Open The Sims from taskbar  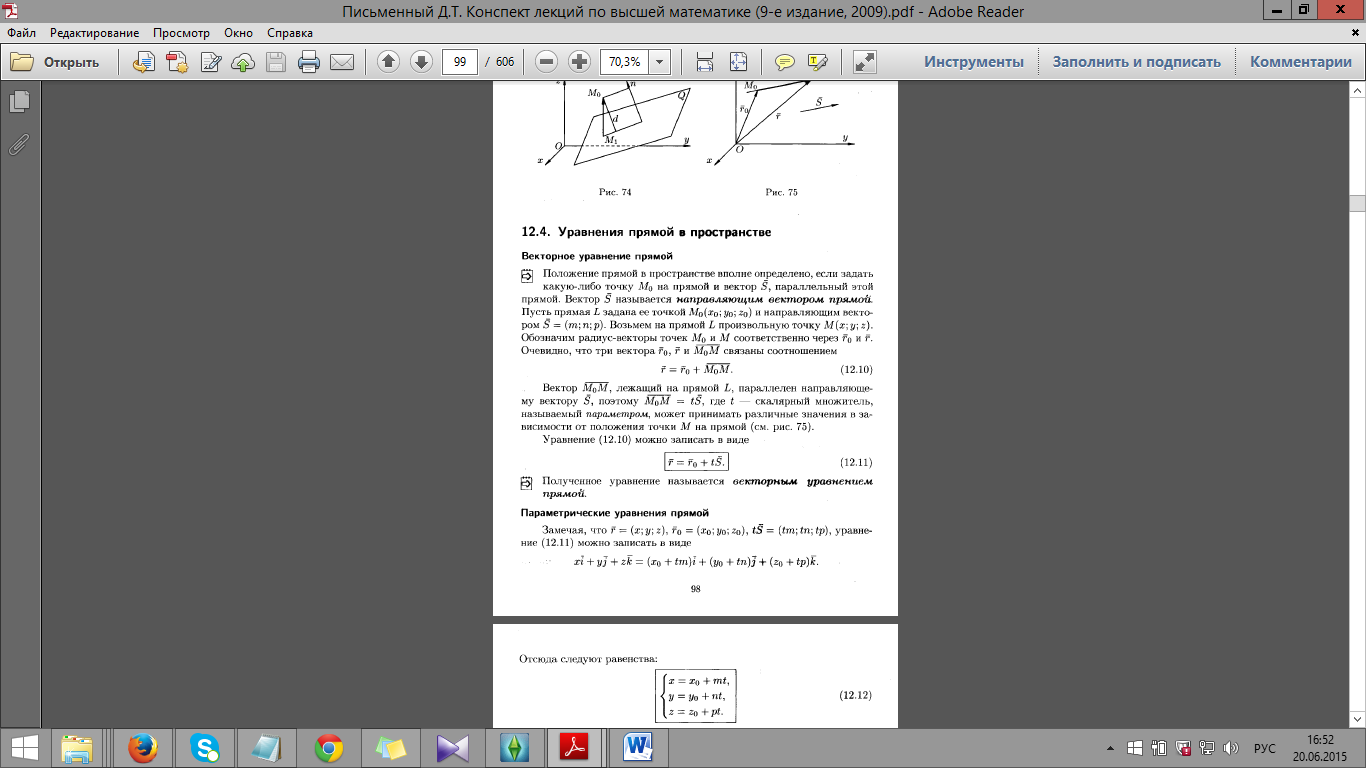pyautogui.click(x=515, y=748)
